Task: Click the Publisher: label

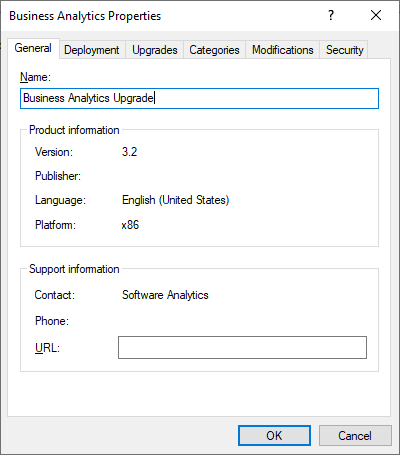Action: pos(58,176)
